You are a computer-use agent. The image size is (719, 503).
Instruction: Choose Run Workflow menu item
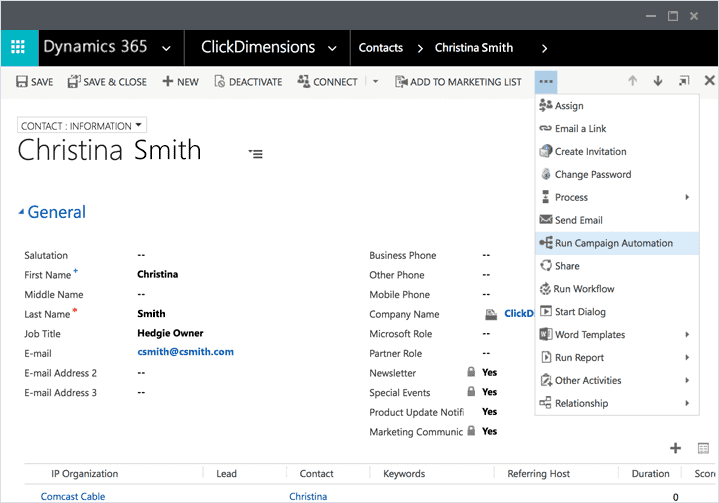(x=617, y=289)
